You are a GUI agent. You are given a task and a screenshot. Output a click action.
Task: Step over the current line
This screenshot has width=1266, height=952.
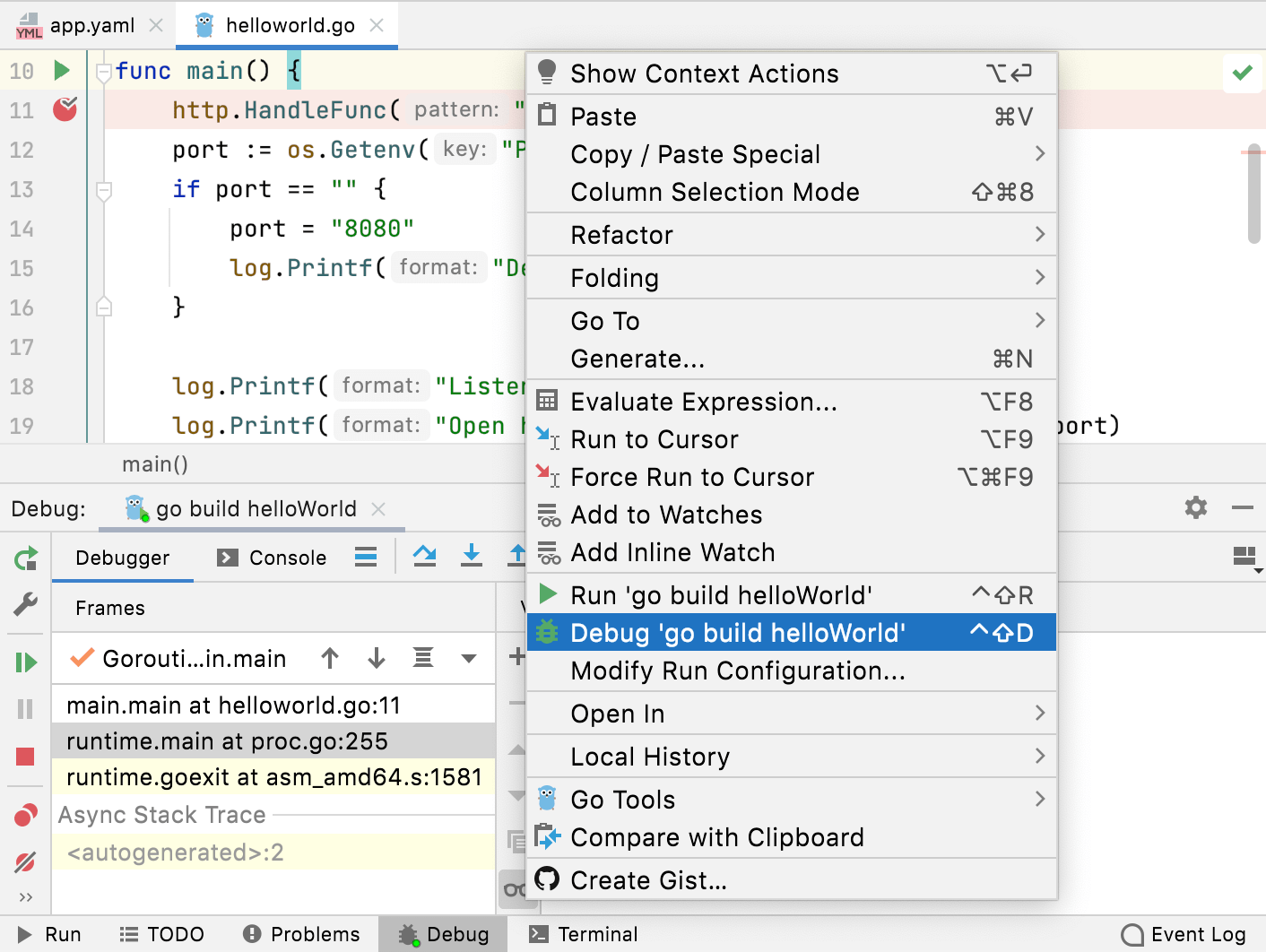tap(424, 556)
